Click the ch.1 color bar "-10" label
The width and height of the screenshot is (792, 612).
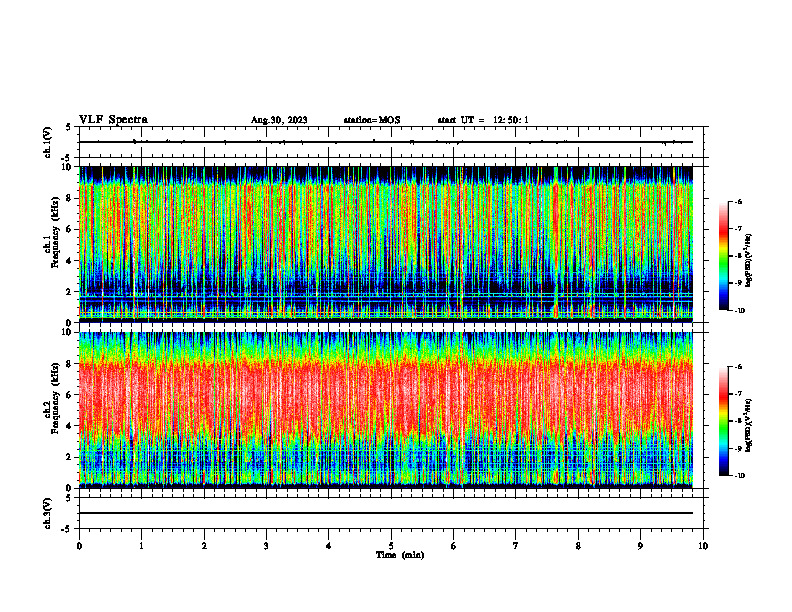739,310
